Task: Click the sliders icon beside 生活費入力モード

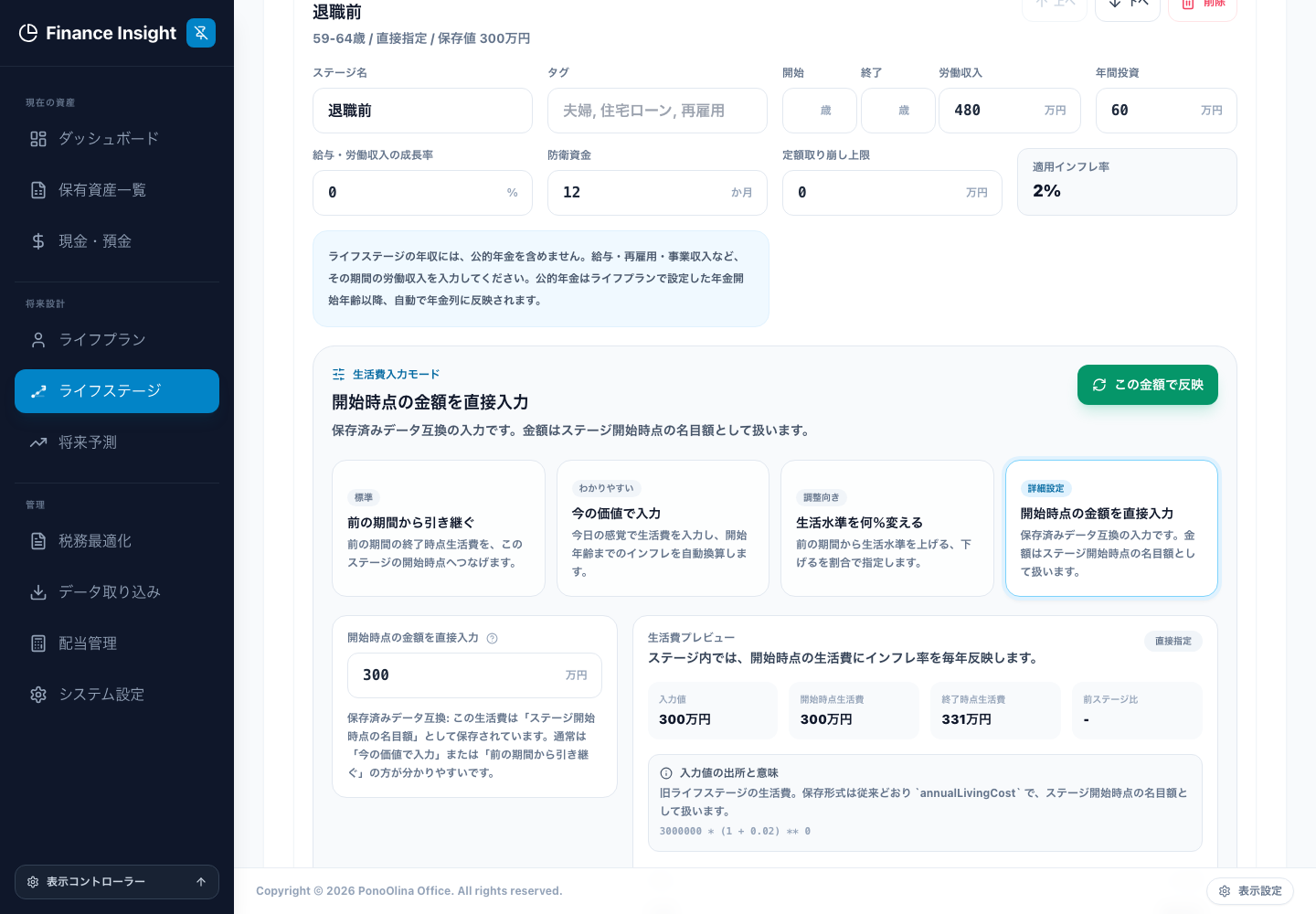Action: point(339,375)
